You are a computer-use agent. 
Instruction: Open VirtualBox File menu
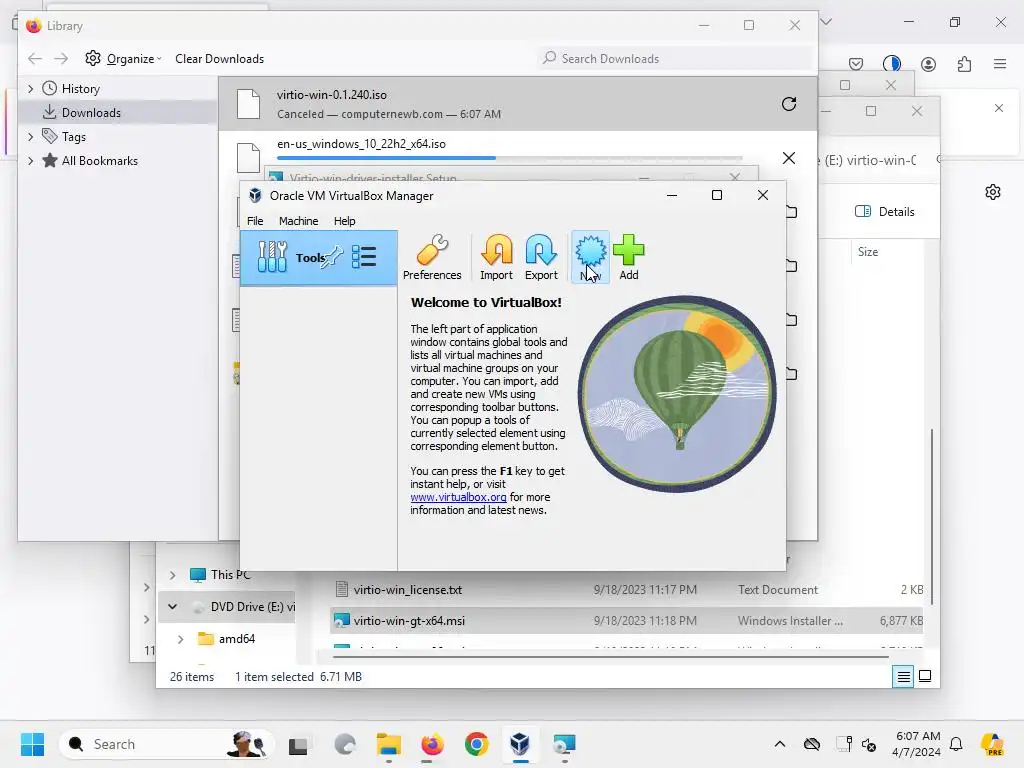[255, 221]
